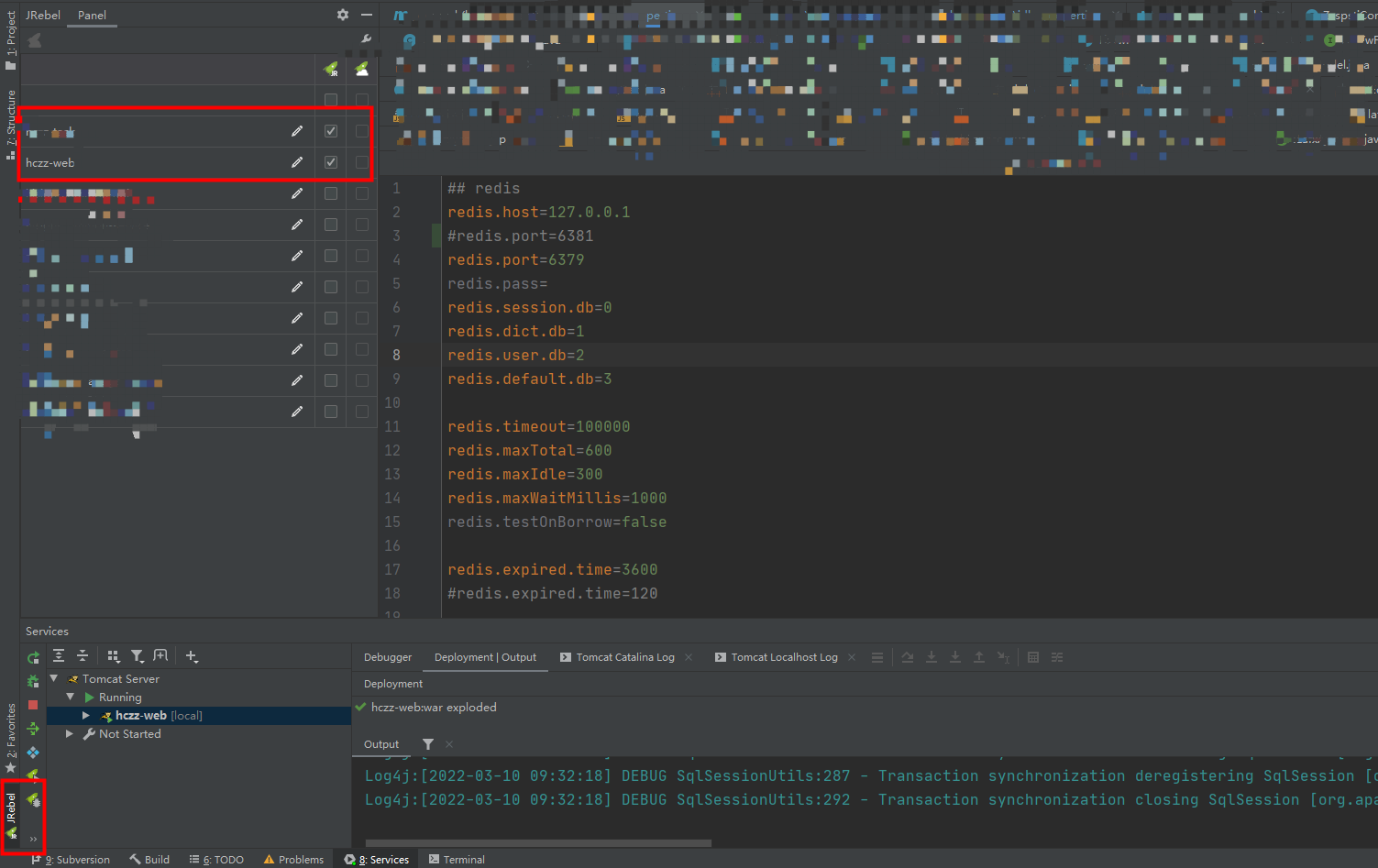Uncheck JRebel checkbox in row above hczz-web

331,131
